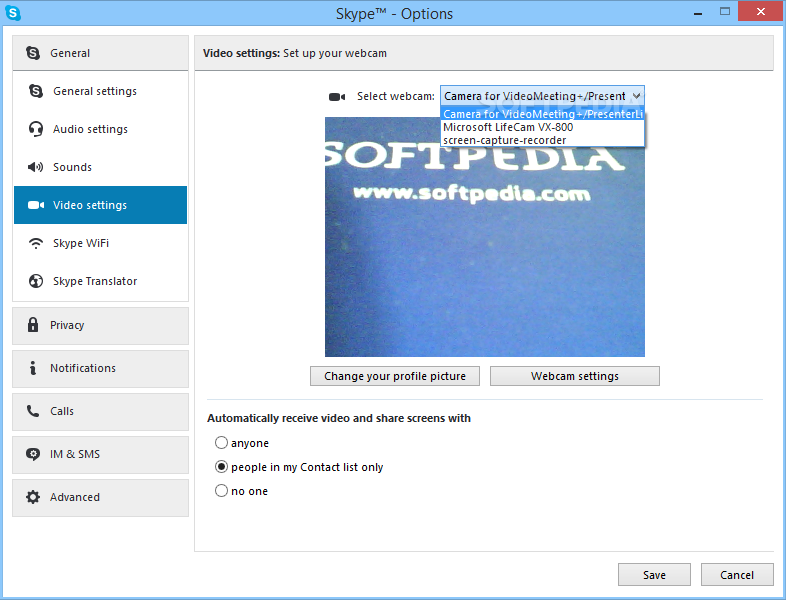Image resolution: width=786 pixels, height=600 pixels.
Task: Open the Sounds options
Action: (100, 167)
